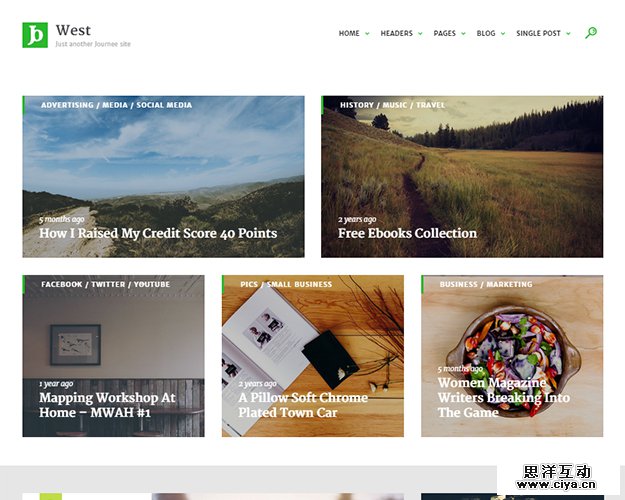Click the green search magnifier icon

(x=591, y=33)
